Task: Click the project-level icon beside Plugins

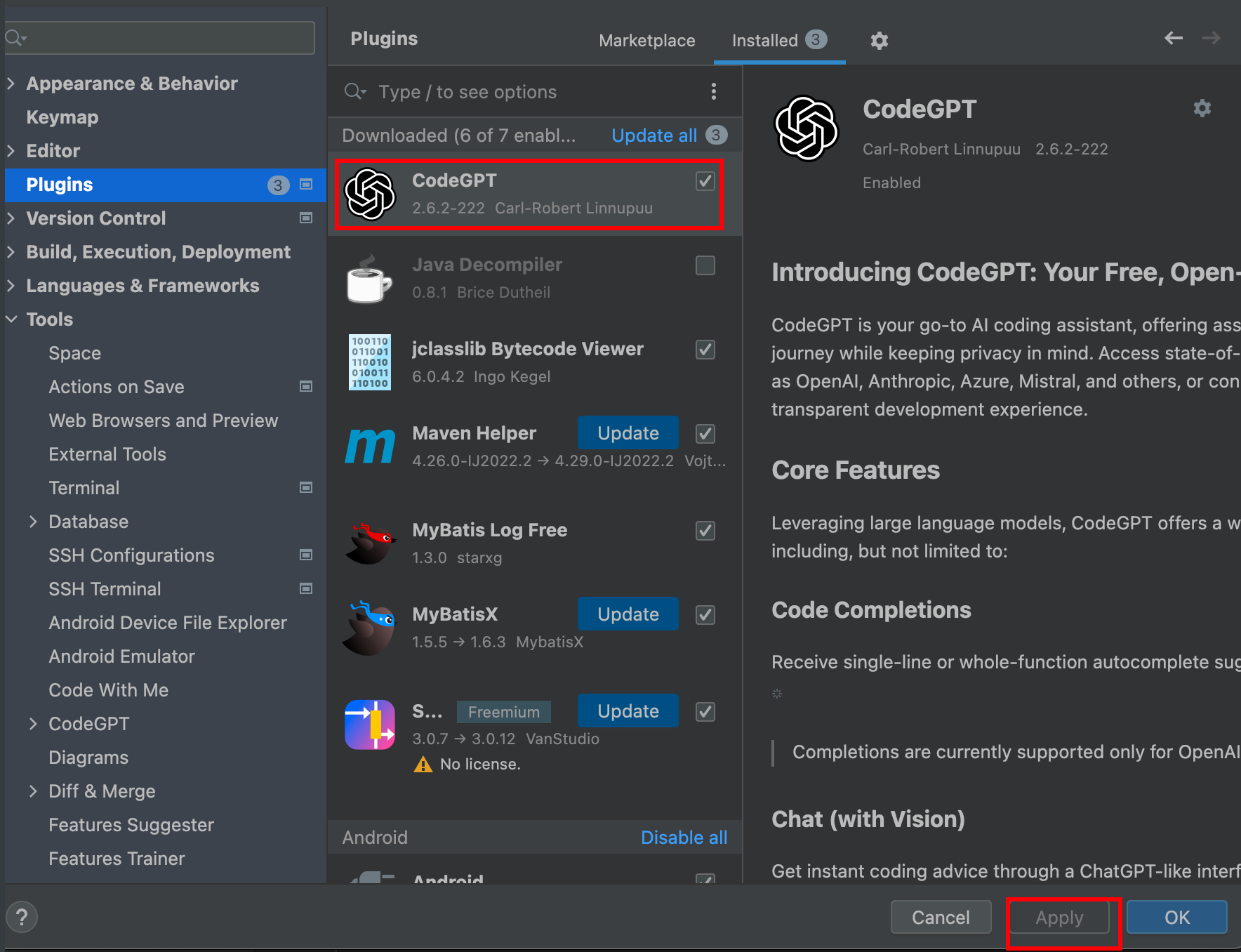Action: (306, 184)
